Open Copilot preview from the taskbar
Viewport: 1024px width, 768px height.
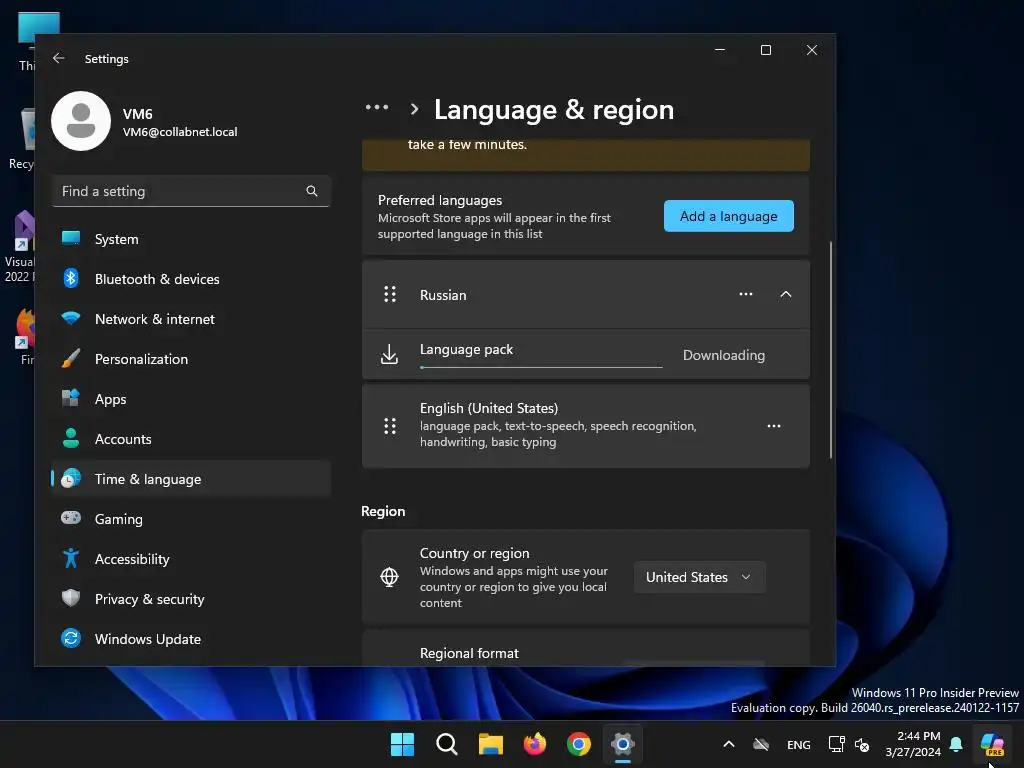pos(992,744)
